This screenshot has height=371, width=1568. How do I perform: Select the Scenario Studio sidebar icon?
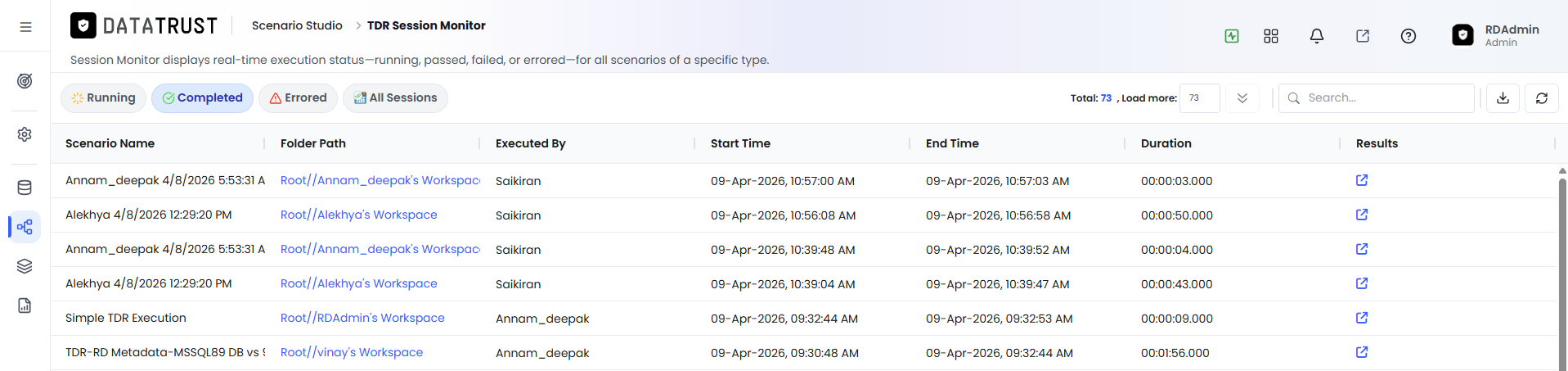point(25,227)
